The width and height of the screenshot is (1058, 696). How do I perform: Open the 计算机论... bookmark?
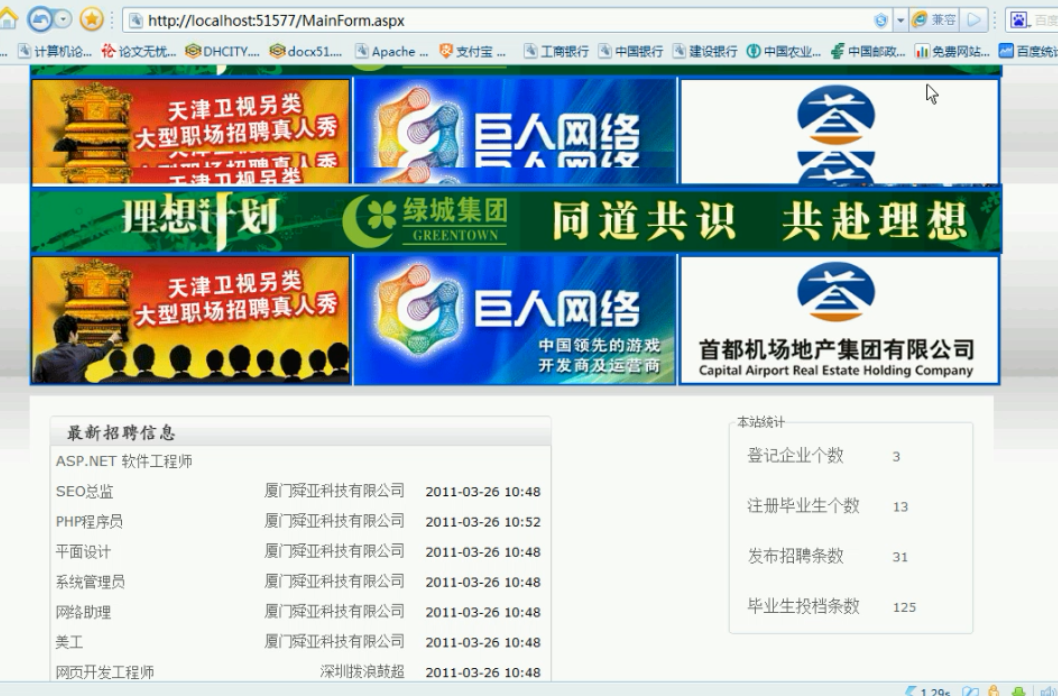point(55,51)
